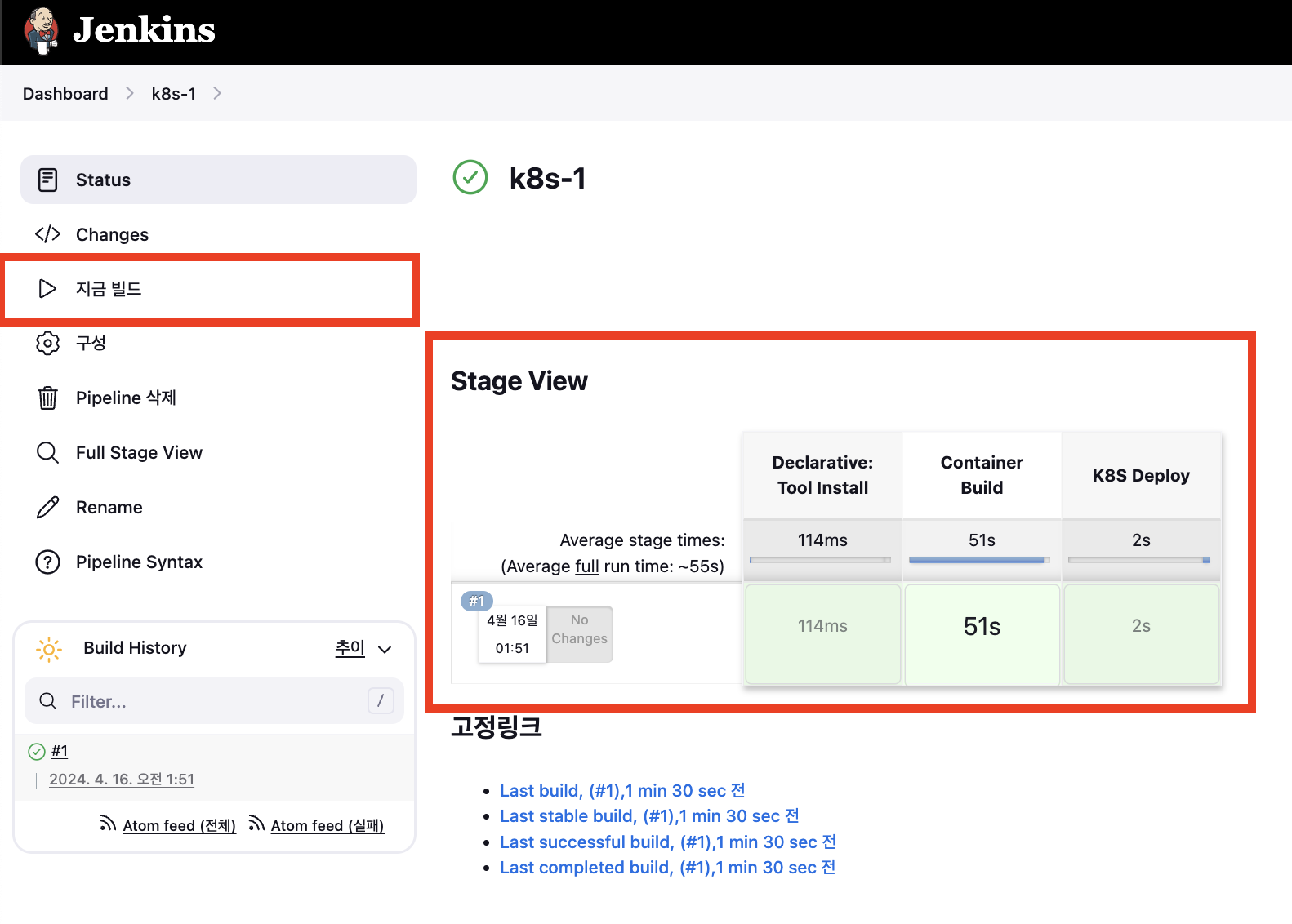Click Container Build stage header
1292x924 pixels.
pos(982,475)
